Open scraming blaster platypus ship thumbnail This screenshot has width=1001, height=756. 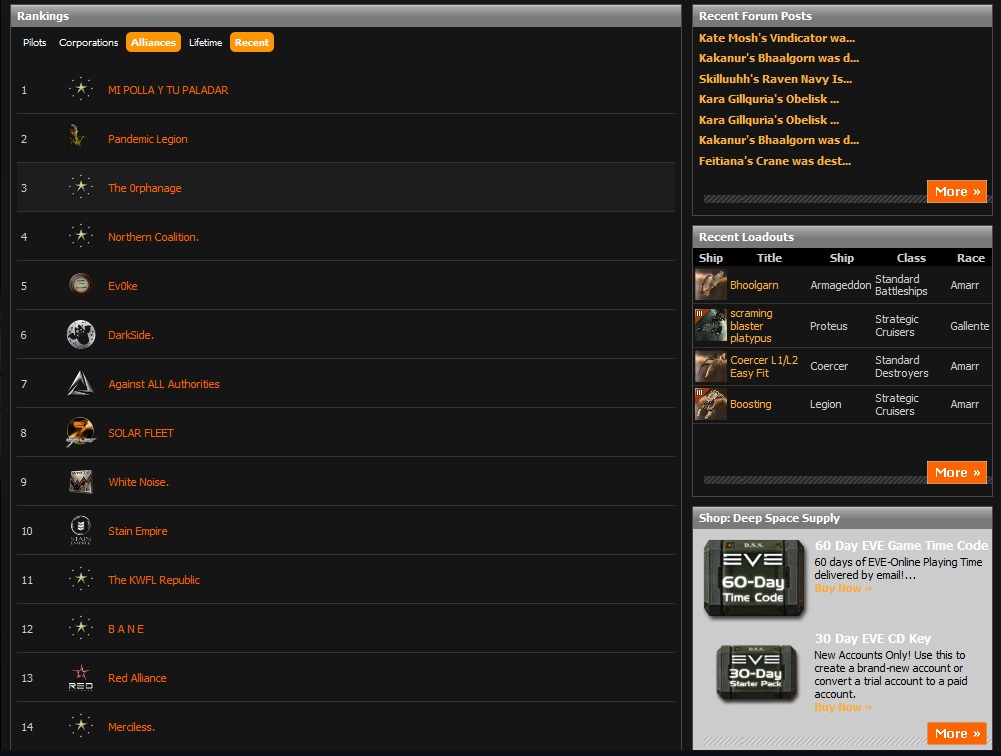point(711,326)
